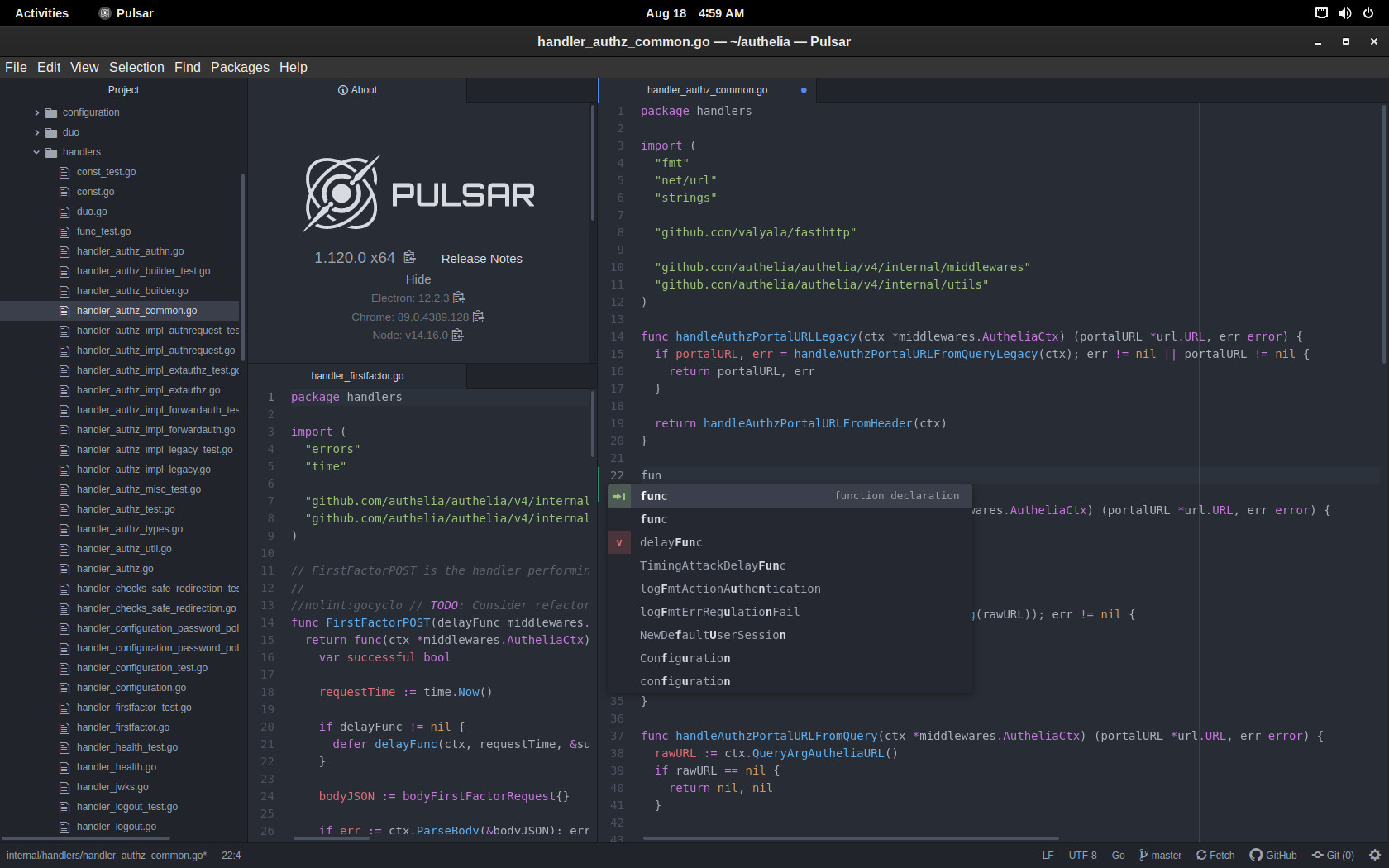The width and height of the screenshot is (1389, 868).
Task: Copy the Electron version
Action: (459, 298)
